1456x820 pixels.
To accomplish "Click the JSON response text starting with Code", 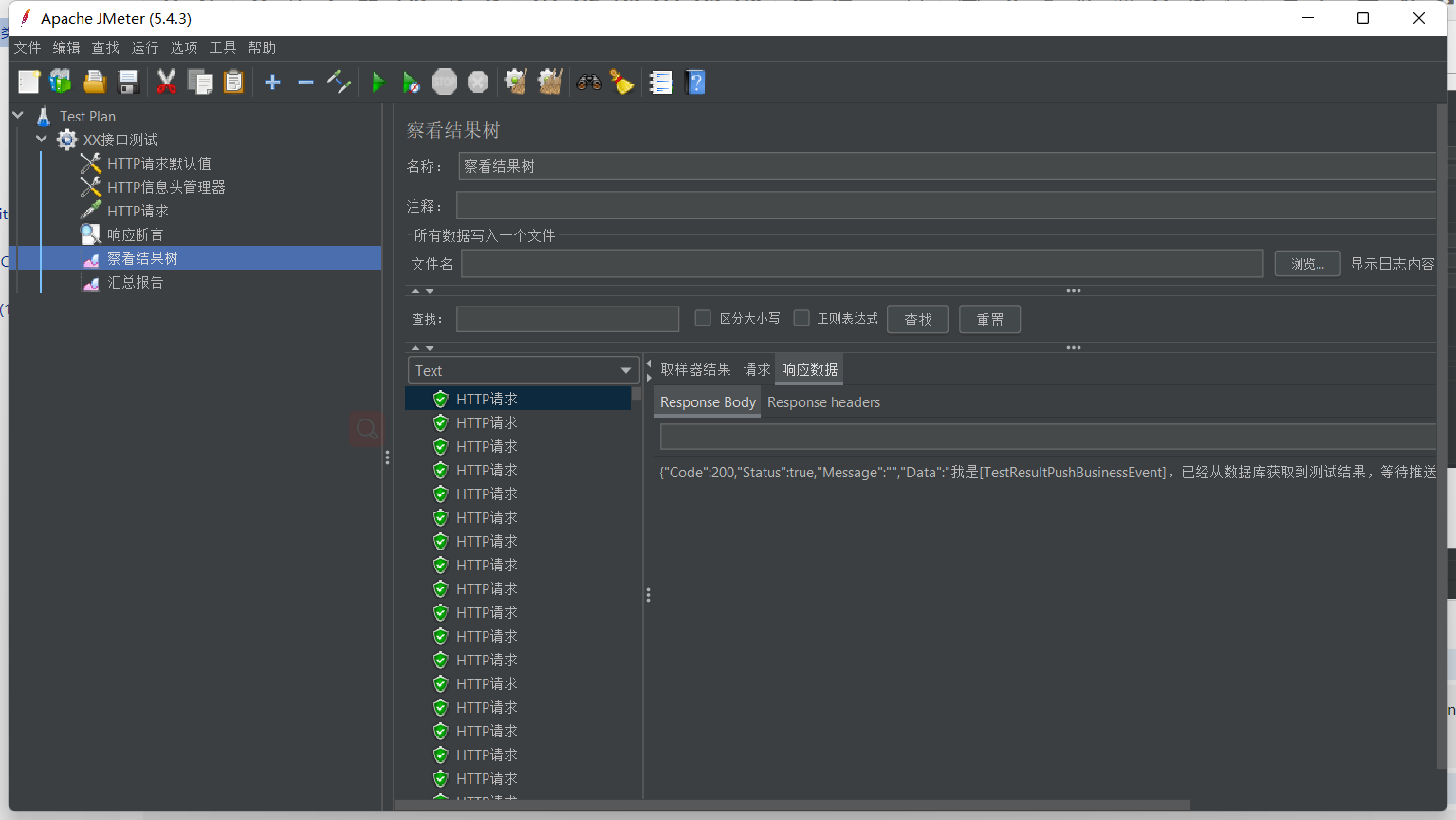I will [1047, 472].
